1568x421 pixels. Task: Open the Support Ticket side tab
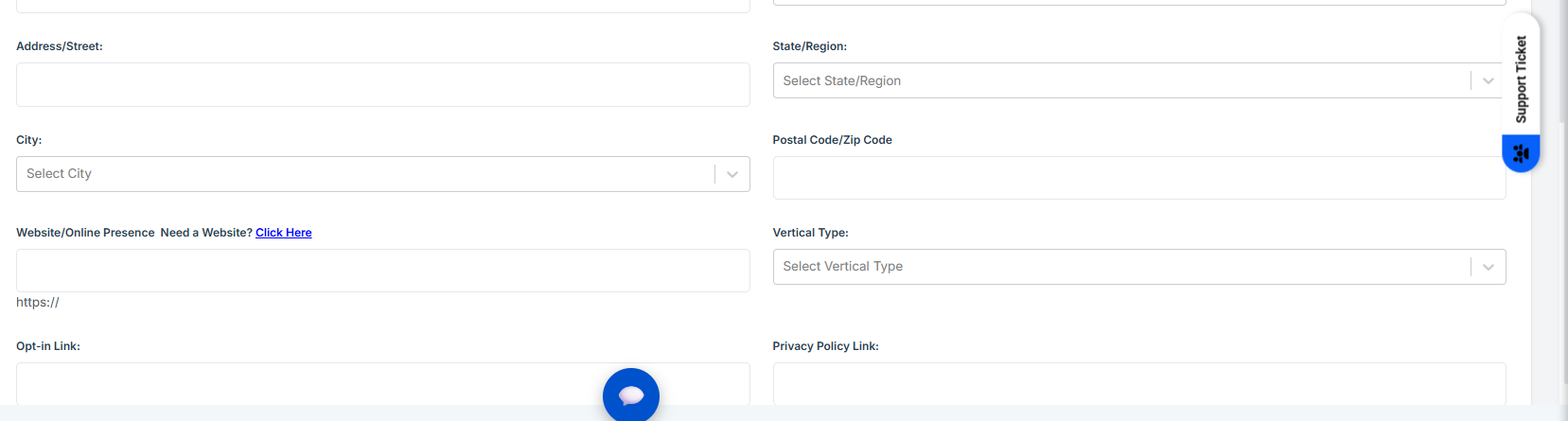[1521, 79]
